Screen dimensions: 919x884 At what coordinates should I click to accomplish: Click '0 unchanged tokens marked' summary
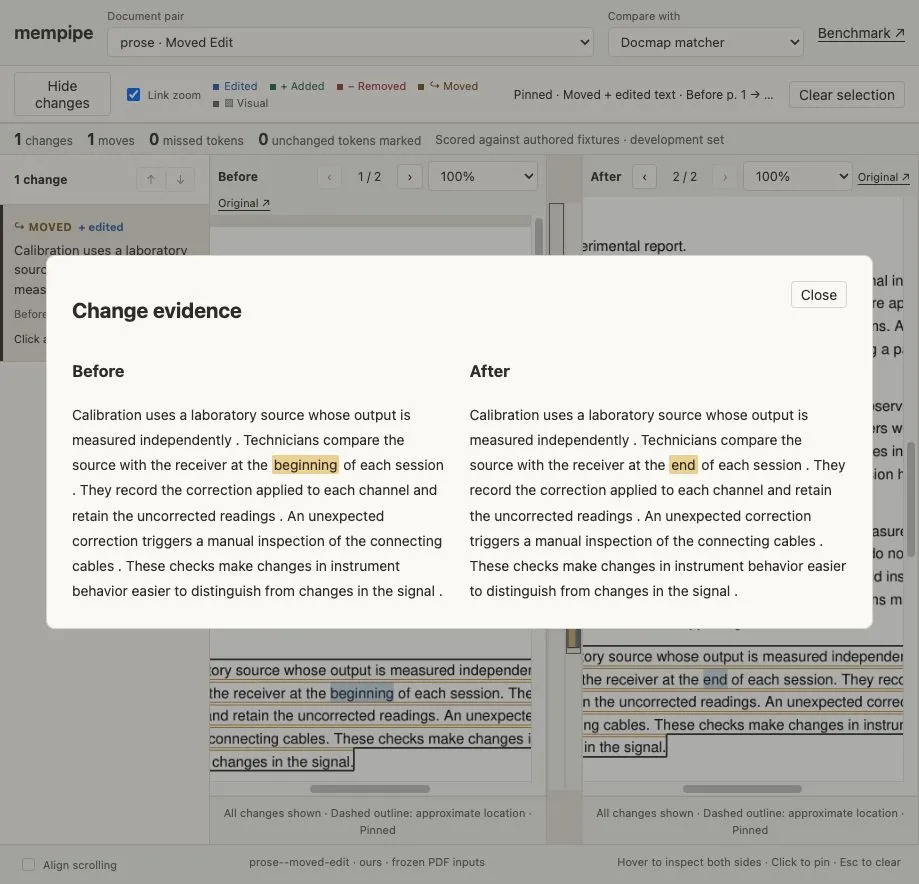click(x=340, y=140)
